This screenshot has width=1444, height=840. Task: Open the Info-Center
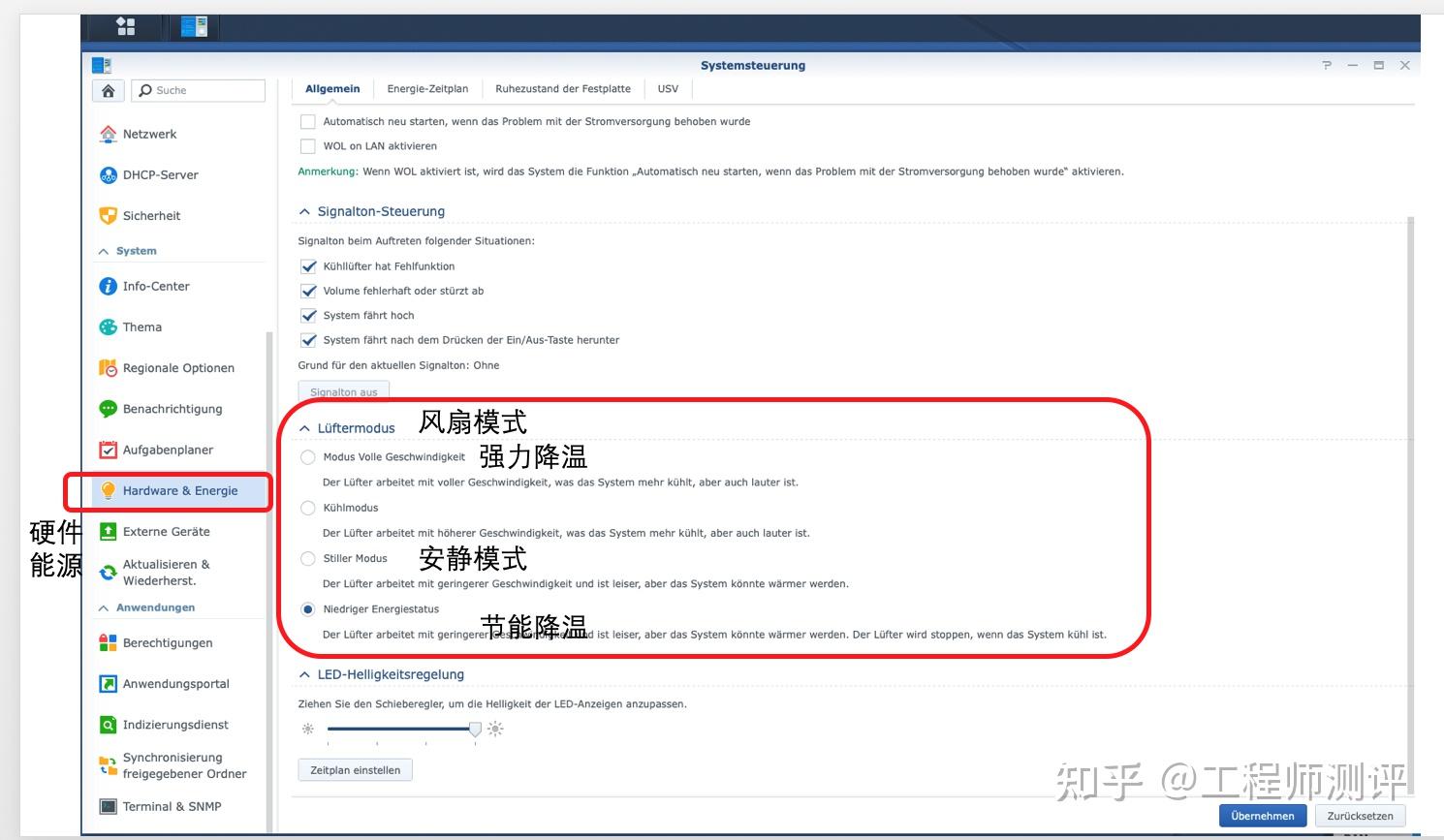[155, 286]
